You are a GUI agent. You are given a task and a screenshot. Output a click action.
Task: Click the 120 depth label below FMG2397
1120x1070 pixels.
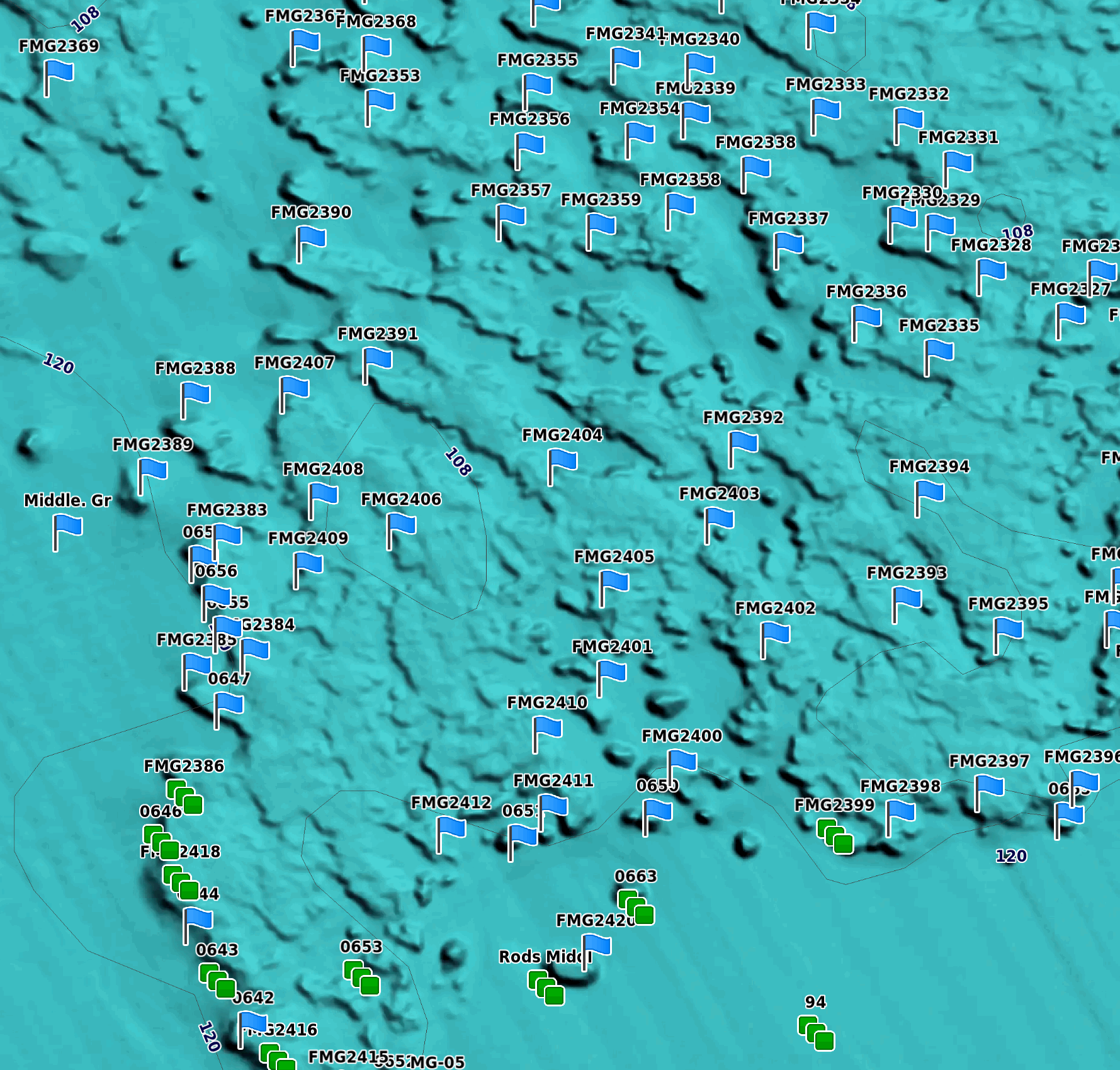[1011, 856]
